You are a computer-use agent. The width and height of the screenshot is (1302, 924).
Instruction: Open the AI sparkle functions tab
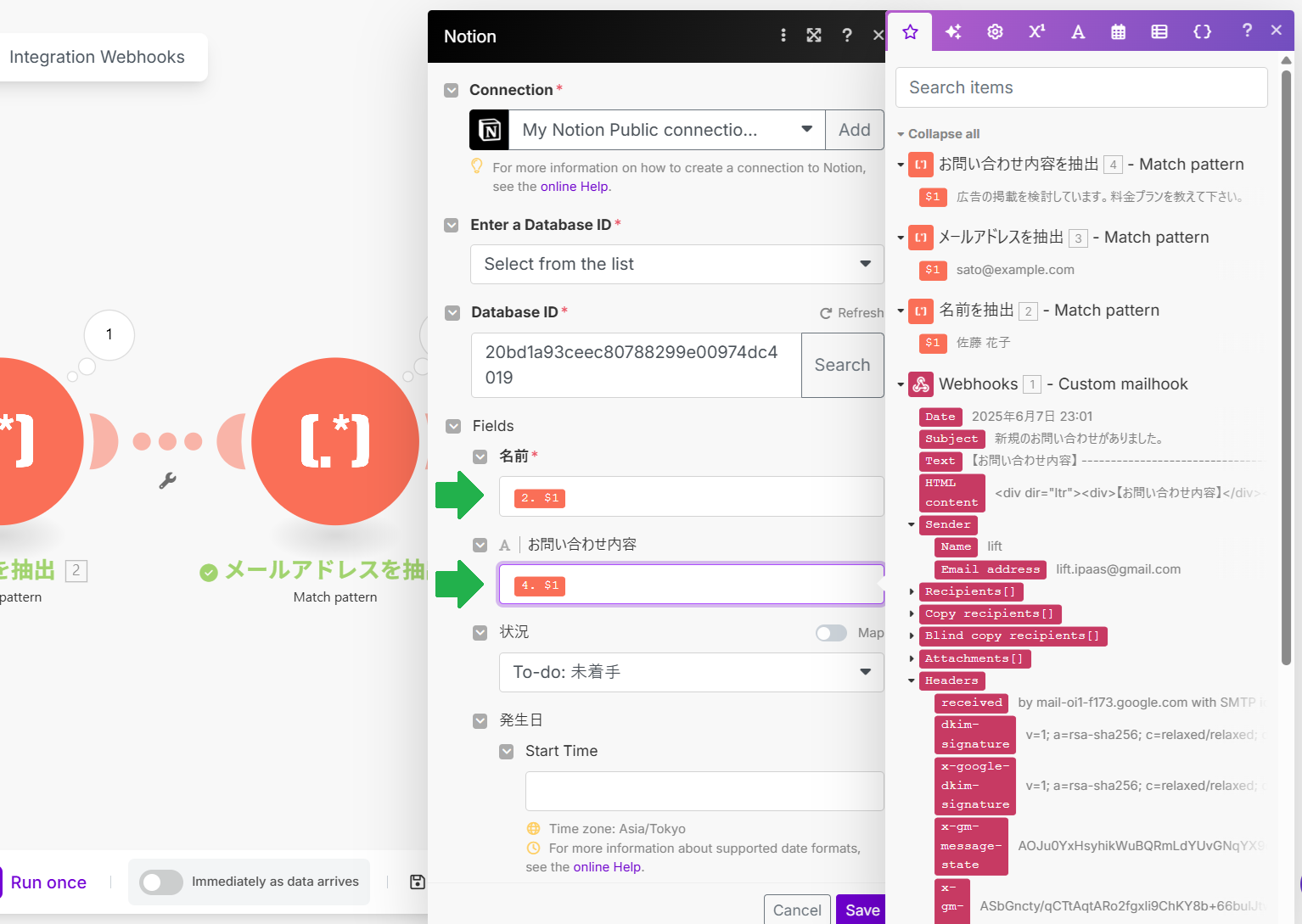(x=953, y=32)
